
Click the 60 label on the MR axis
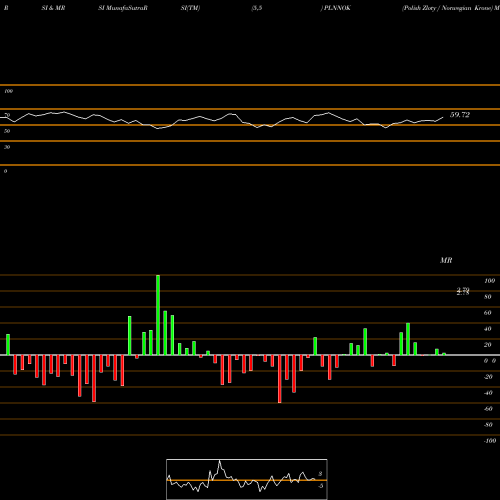[488, 313]
